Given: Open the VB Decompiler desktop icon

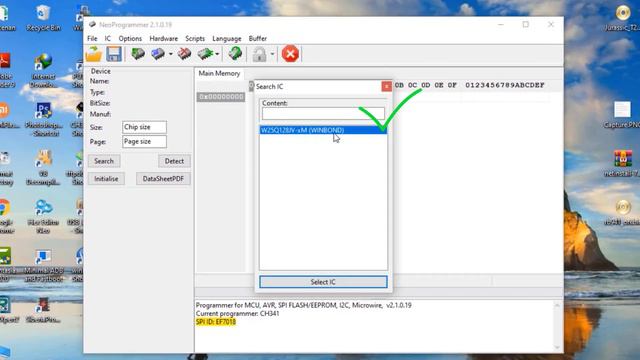Looking at the screenshot, I should 43,168.
